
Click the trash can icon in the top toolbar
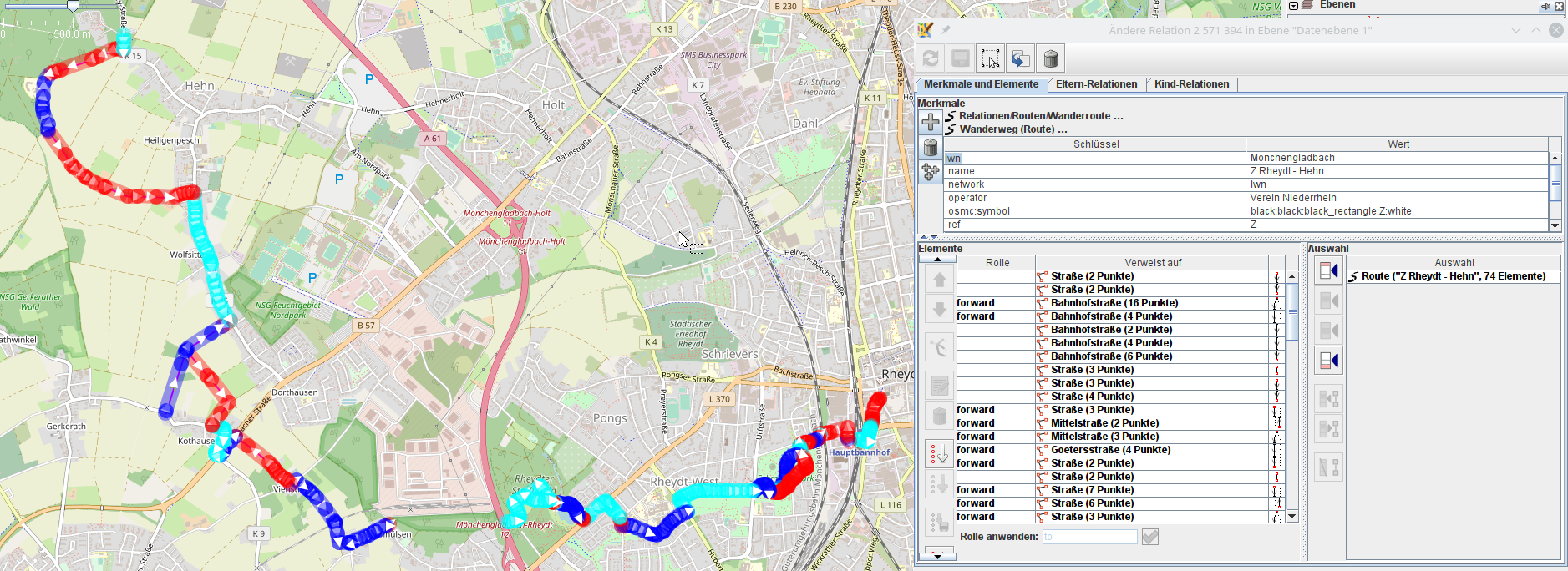[x=1051, y=58]
